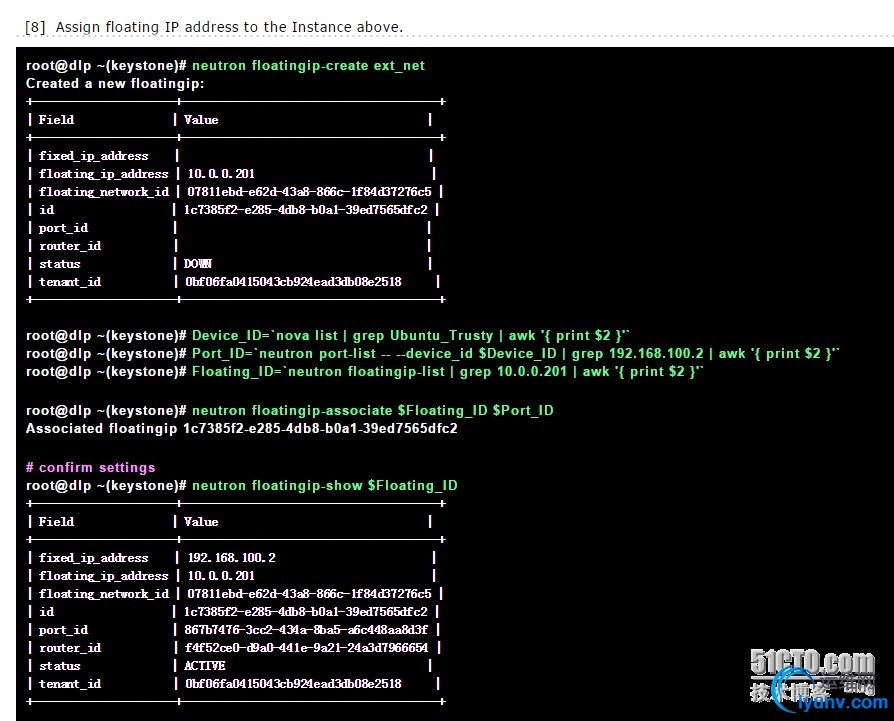Click the 'Floating_ID=`neutron floatingip-list' command

[448, 372]
